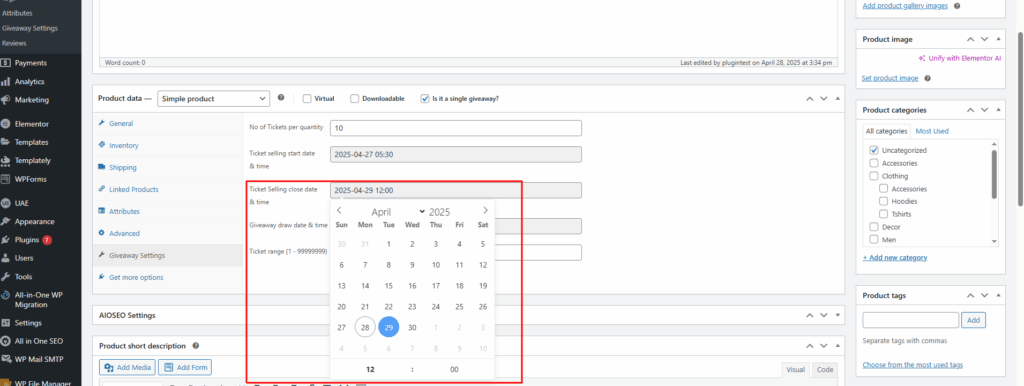Click the Add Media button
The image size is (1024, 386).
[x=127, y=368]
